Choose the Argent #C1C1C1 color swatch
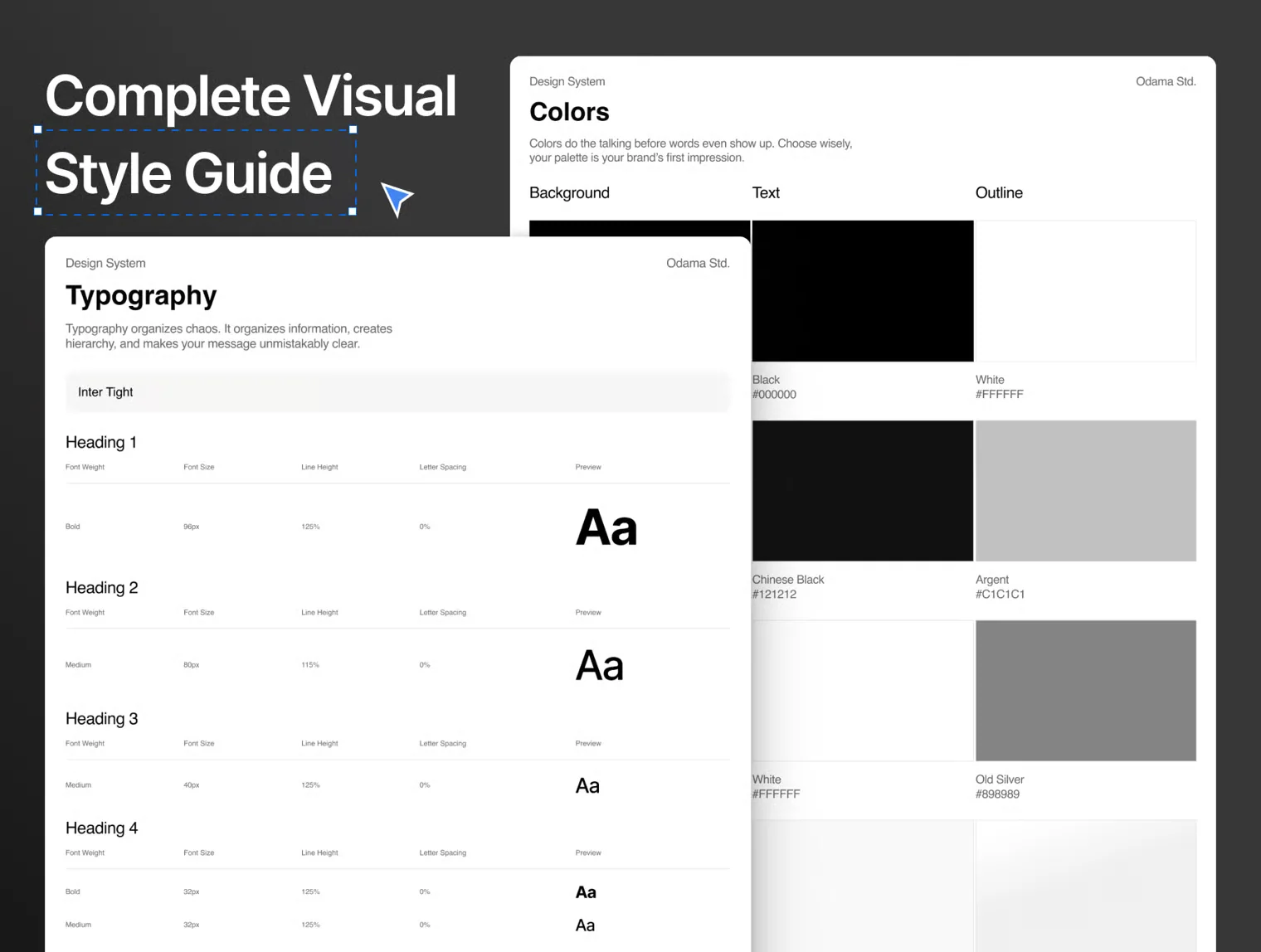This screenshot has height=952, width=1261. pos(1086,491)
